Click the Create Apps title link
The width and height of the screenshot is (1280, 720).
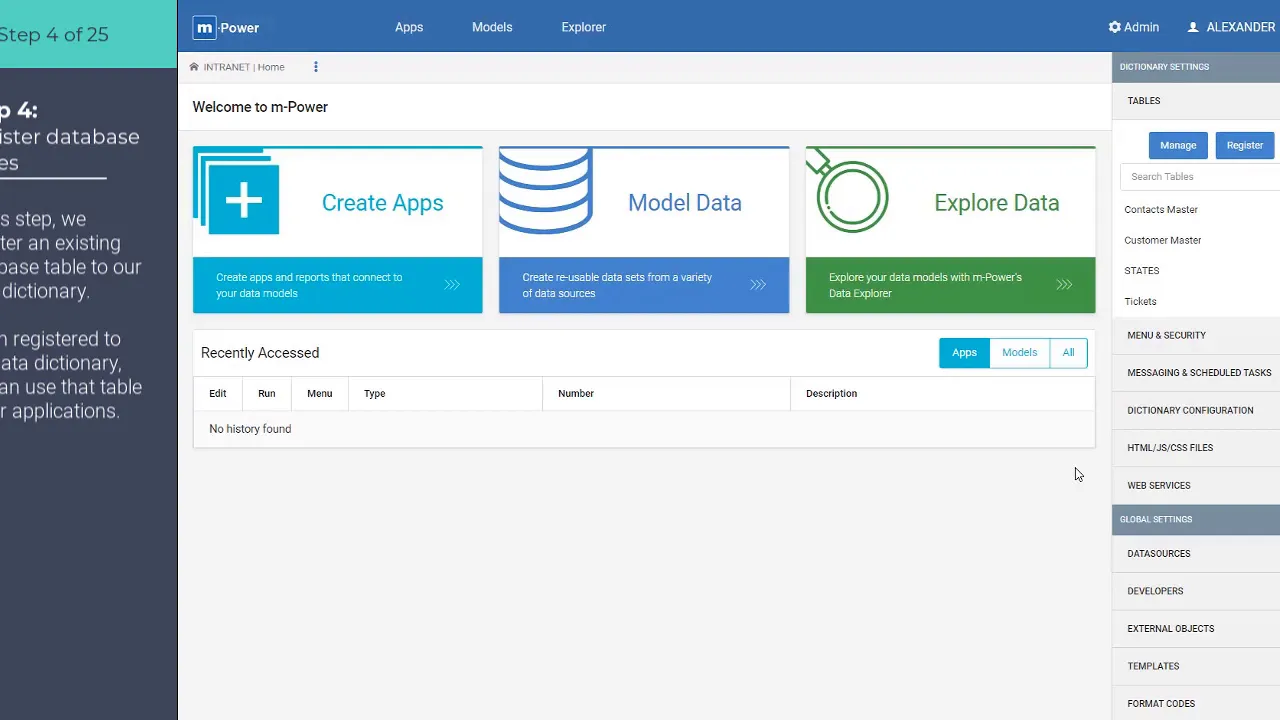382,203
